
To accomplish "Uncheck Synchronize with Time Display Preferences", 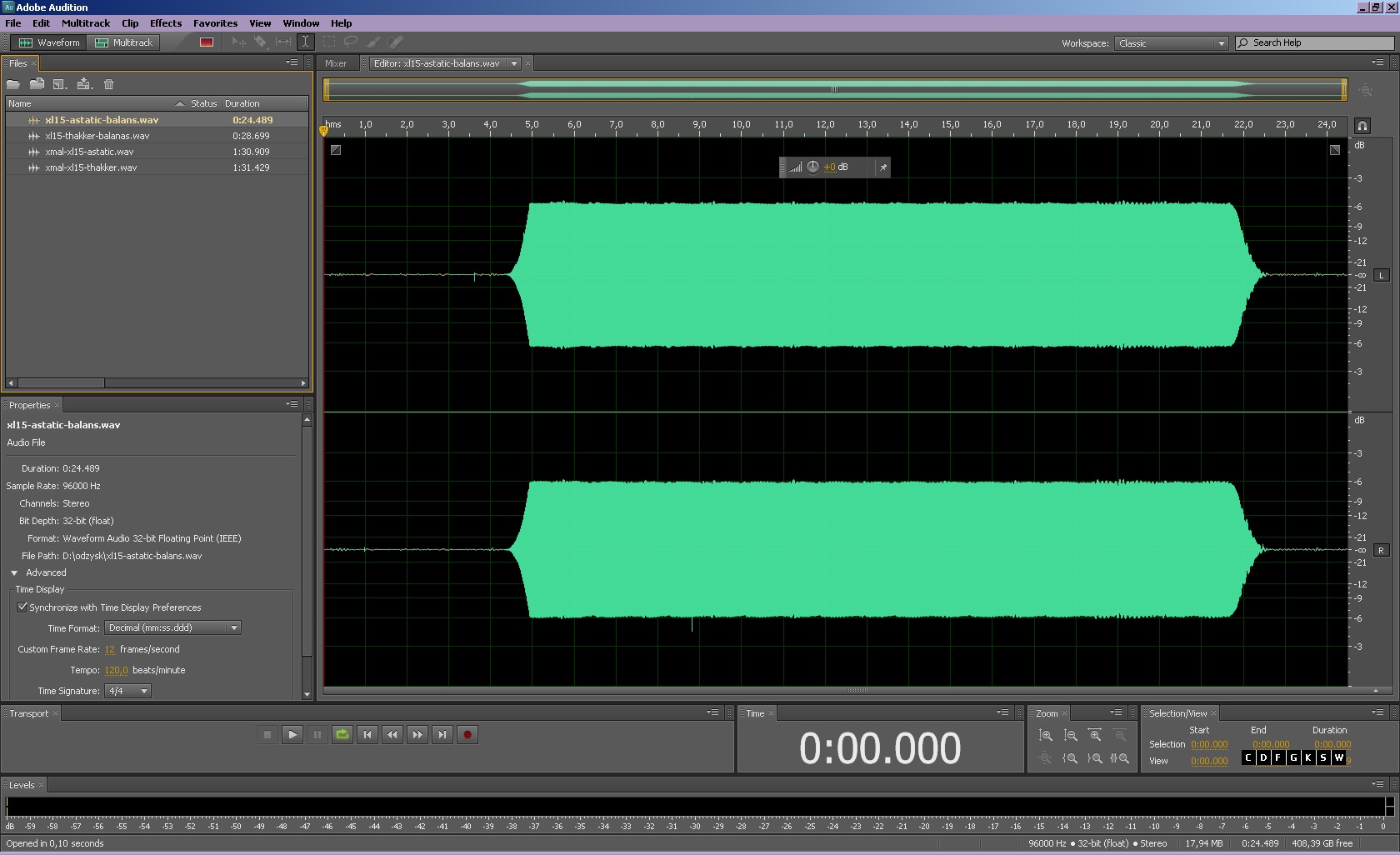I will [x=22, y=607].
